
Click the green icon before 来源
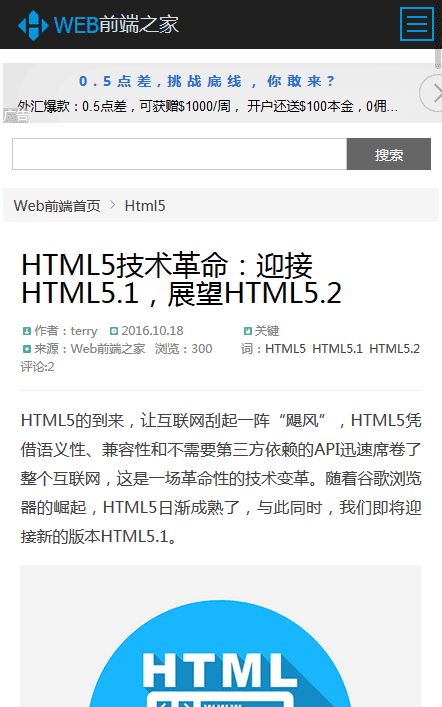[27, 349]
